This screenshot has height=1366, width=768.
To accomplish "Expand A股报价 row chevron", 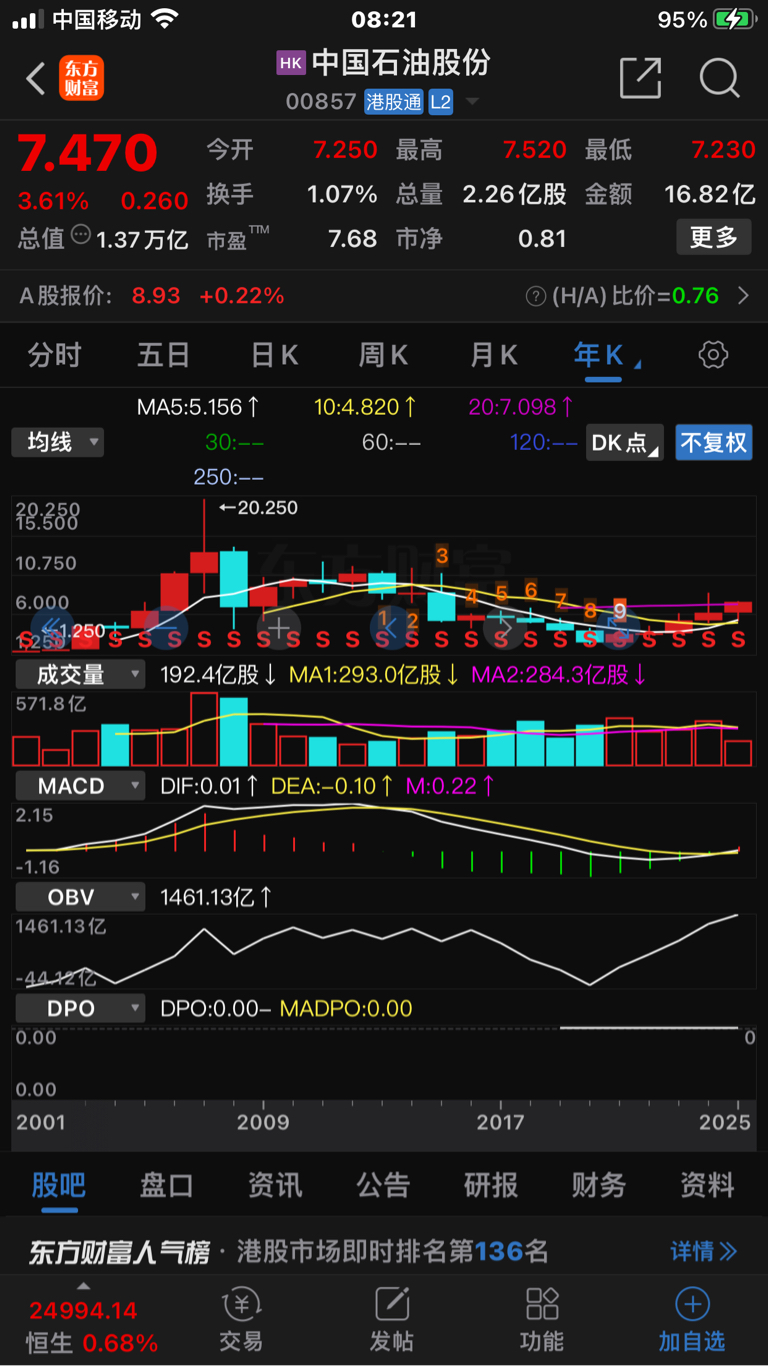I will pos(743,296).
